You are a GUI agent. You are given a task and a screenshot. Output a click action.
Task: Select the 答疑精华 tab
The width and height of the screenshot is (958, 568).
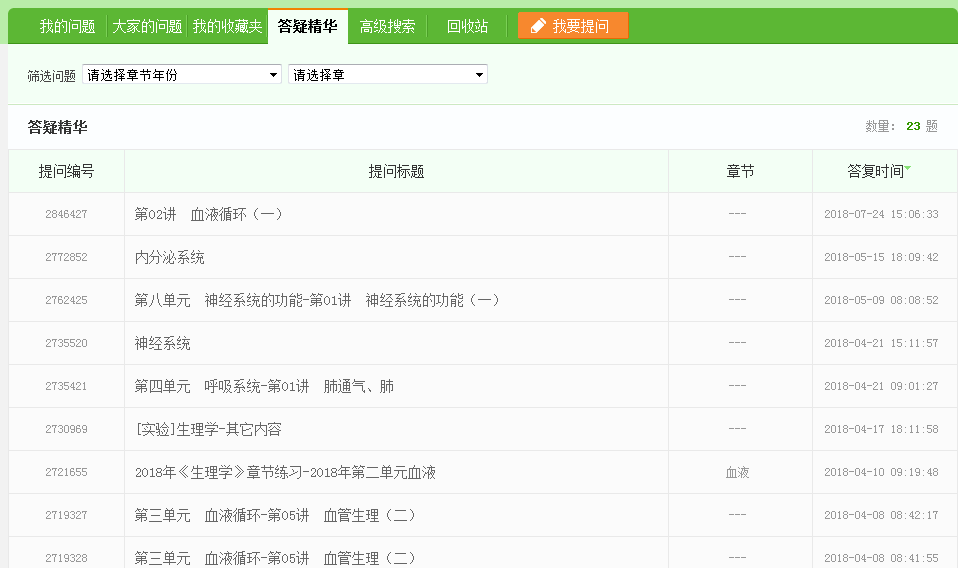tap(307, 27)
